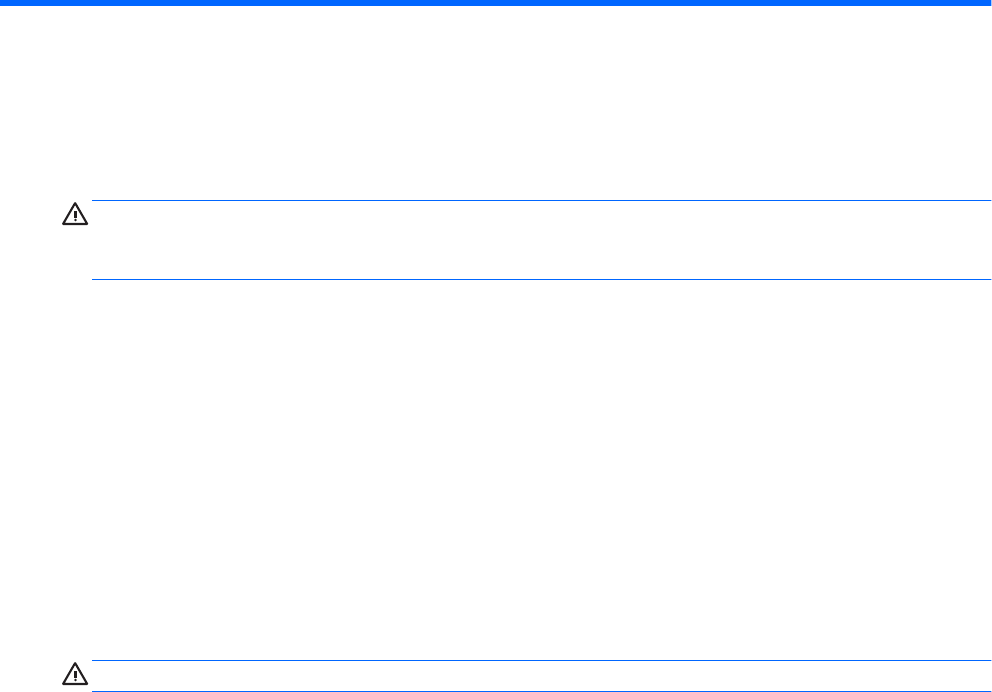Click the bottom rule of the lower caution box
Screen dimensions: 992x692
534,690
